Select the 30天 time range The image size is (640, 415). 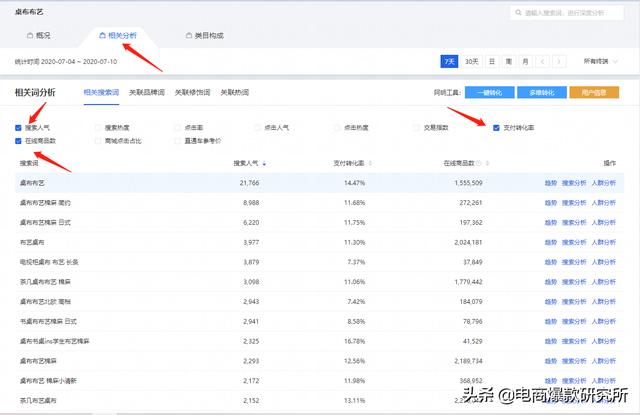tap(470, 61)
